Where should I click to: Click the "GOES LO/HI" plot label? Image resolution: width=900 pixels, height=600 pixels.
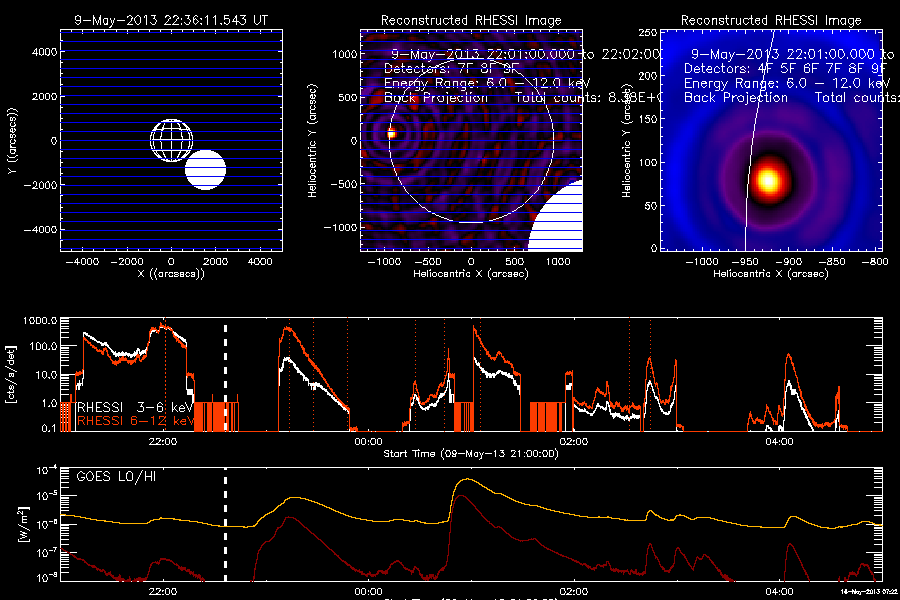pyautogui.click(x=117, y=477)
